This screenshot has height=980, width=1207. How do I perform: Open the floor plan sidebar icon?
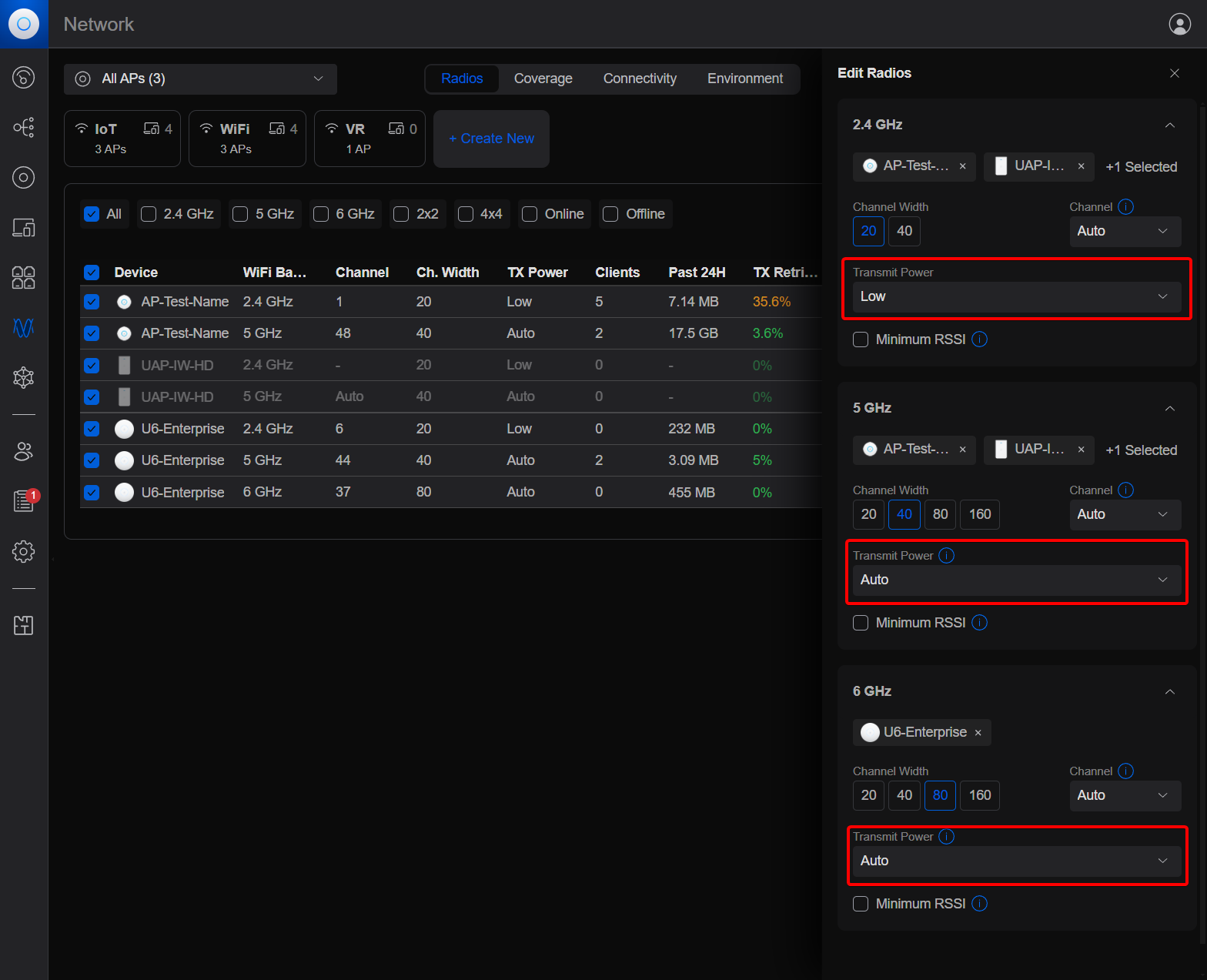(x=24, y=625)
